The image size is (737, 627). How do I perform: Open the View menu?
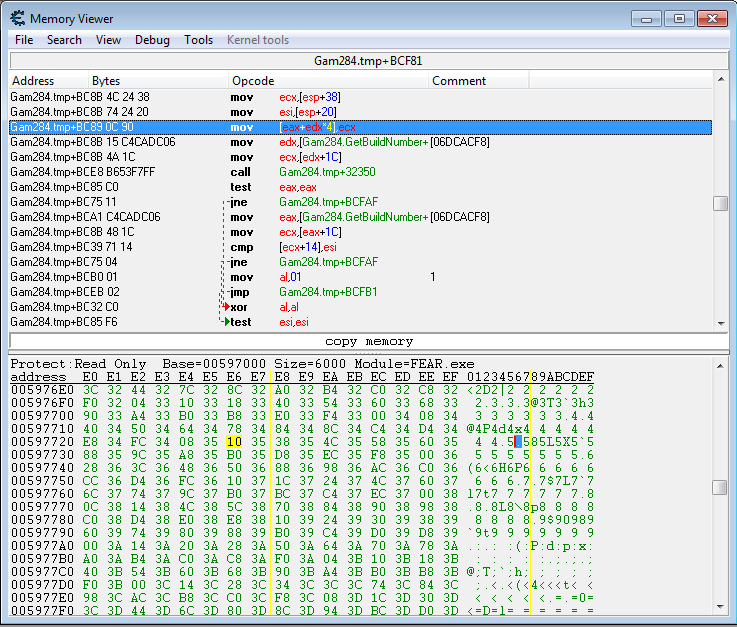coord(108,40)
